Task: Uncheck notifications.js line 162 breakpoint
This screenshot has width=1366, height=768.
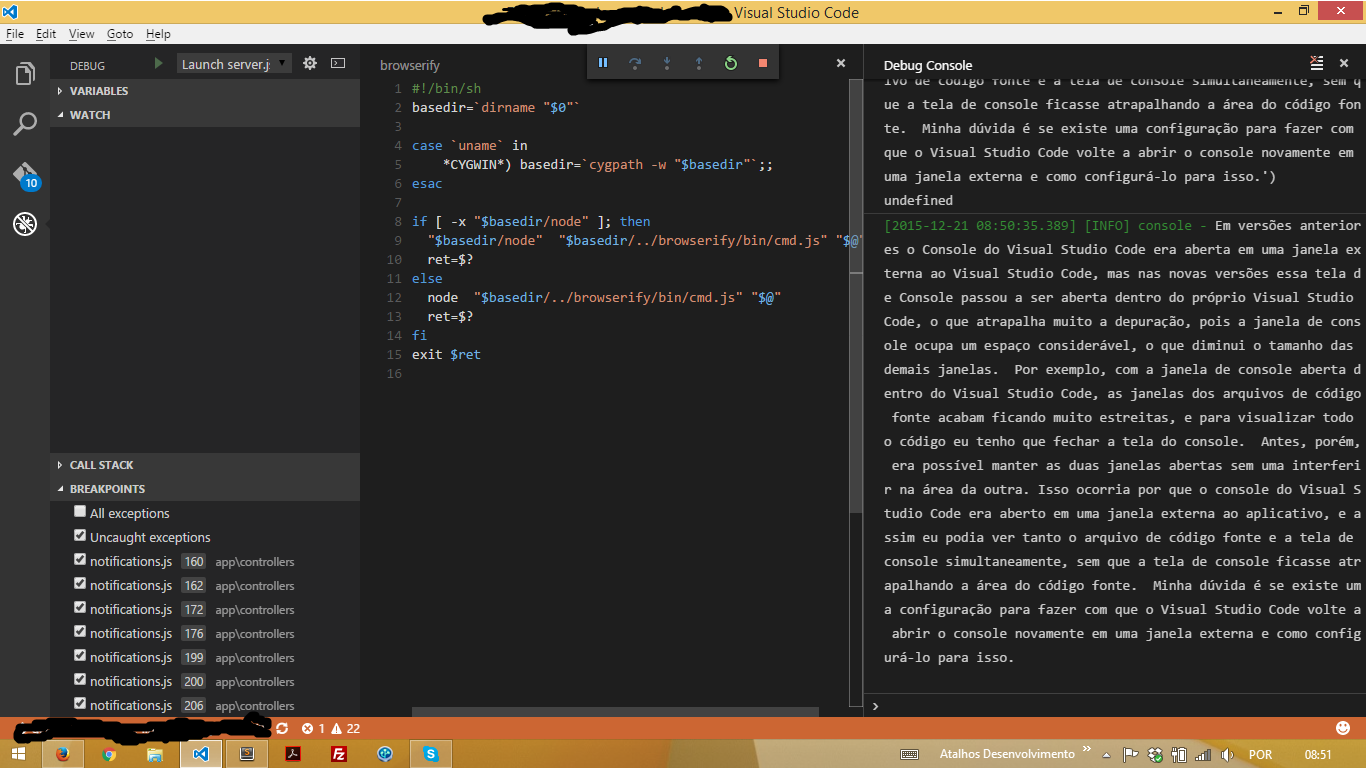Action: 80,584
